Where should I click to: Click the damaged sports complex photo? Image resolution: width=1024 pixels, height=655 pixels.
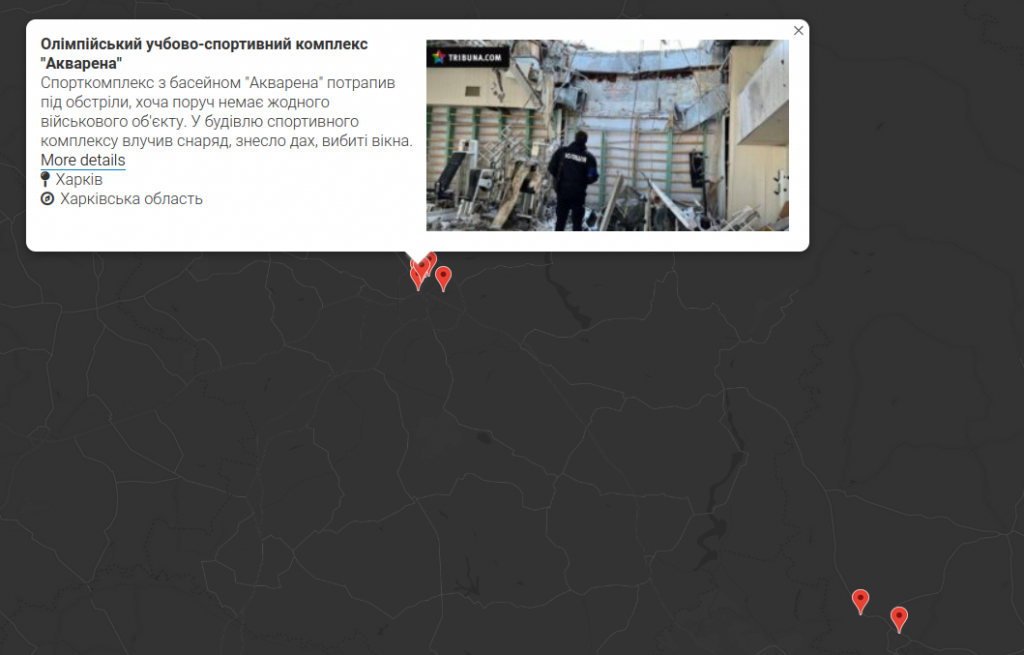[607, 135]
